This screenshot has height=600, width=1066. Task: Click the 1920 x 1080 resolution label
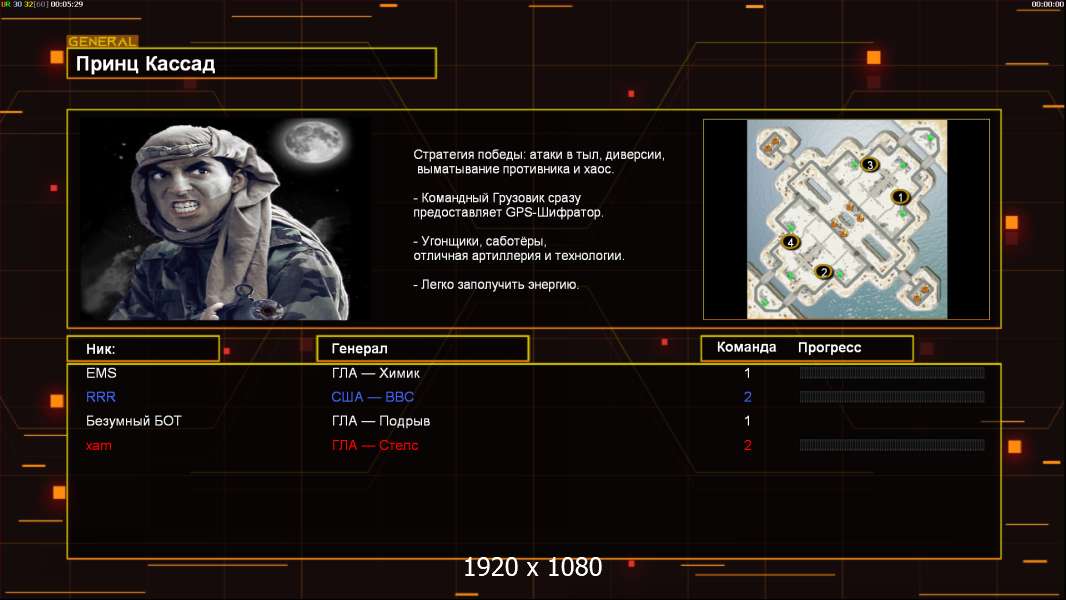533,567
